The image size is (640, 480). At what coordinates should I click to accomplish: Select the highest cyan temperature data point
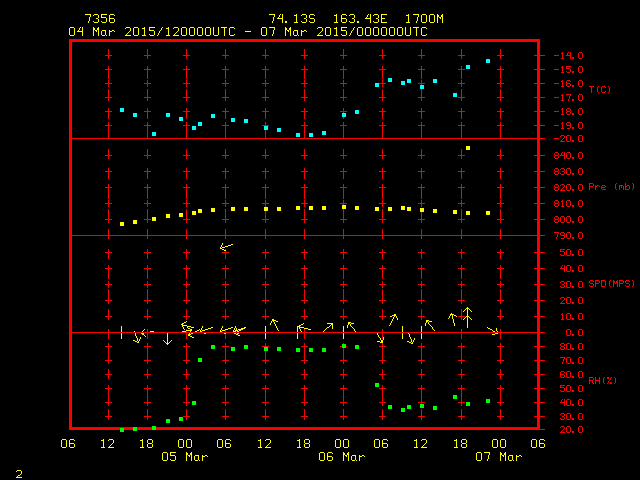(x=488, y=61)
